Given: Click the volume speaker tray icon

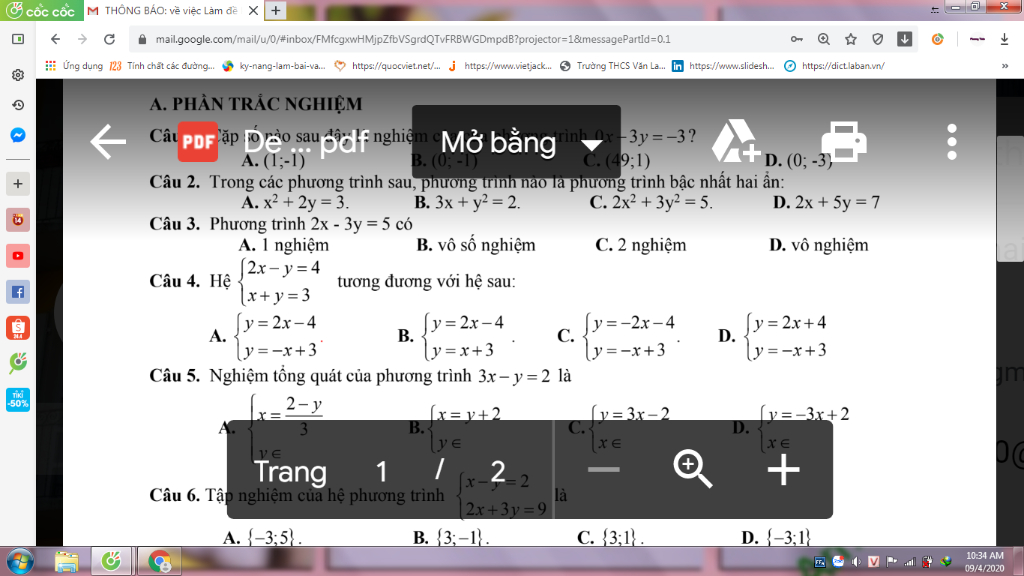Looking at the screenshot, I should [x=856, y=562].
